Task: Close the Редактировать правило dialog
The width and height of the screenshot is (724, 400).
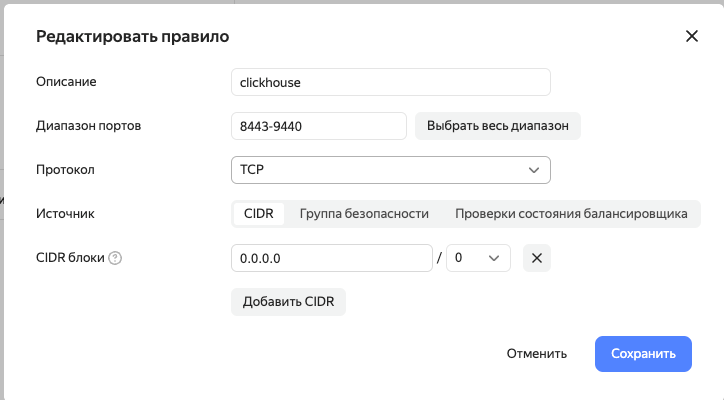Action: coord(692,36)
